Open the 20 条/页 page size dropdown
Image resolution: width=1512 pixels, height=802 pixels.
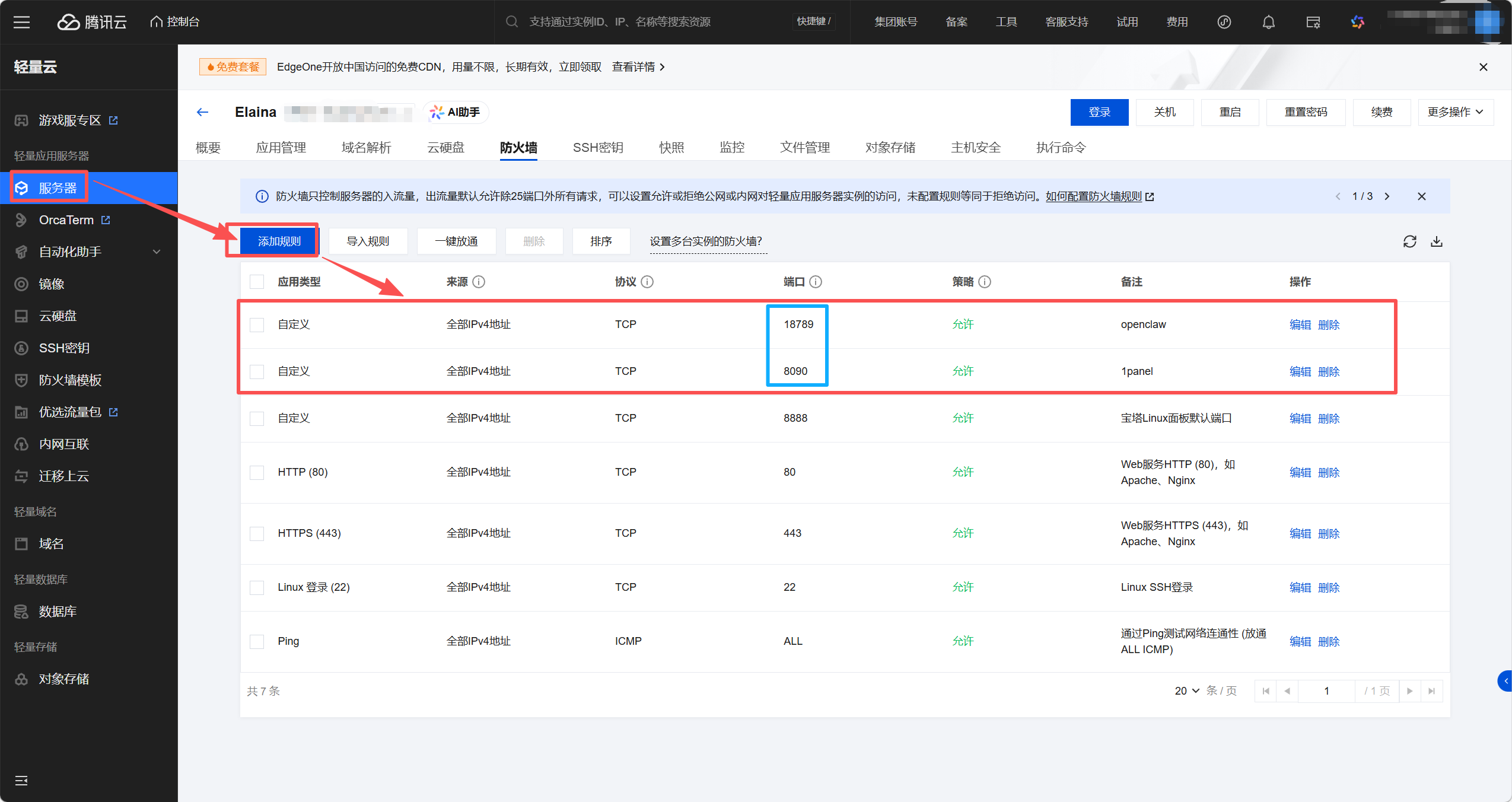[x=1186, y=690]
